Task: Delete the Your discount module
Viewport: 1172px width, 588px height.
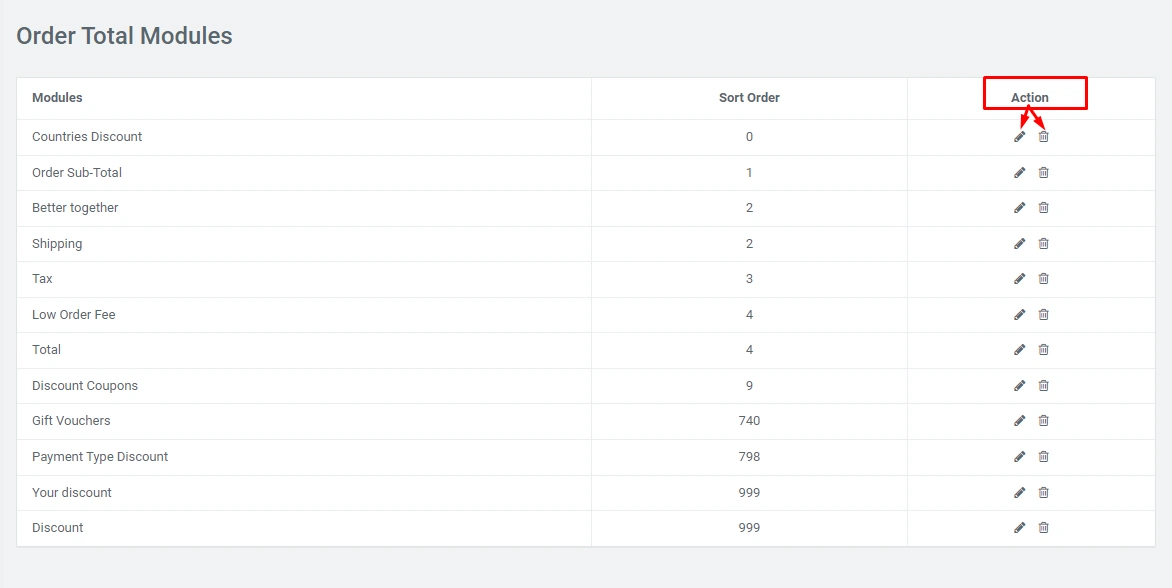Action: 1043,493
